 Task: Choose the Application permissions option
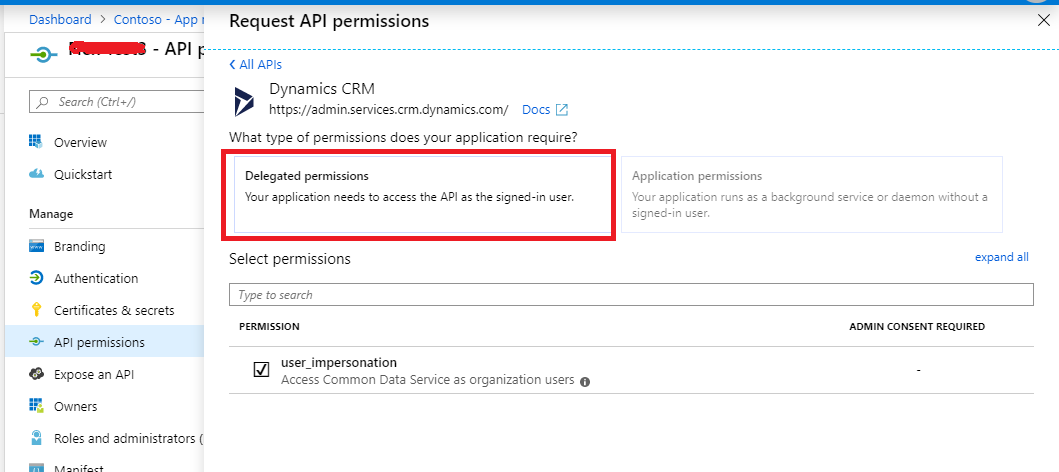point(810,194)
